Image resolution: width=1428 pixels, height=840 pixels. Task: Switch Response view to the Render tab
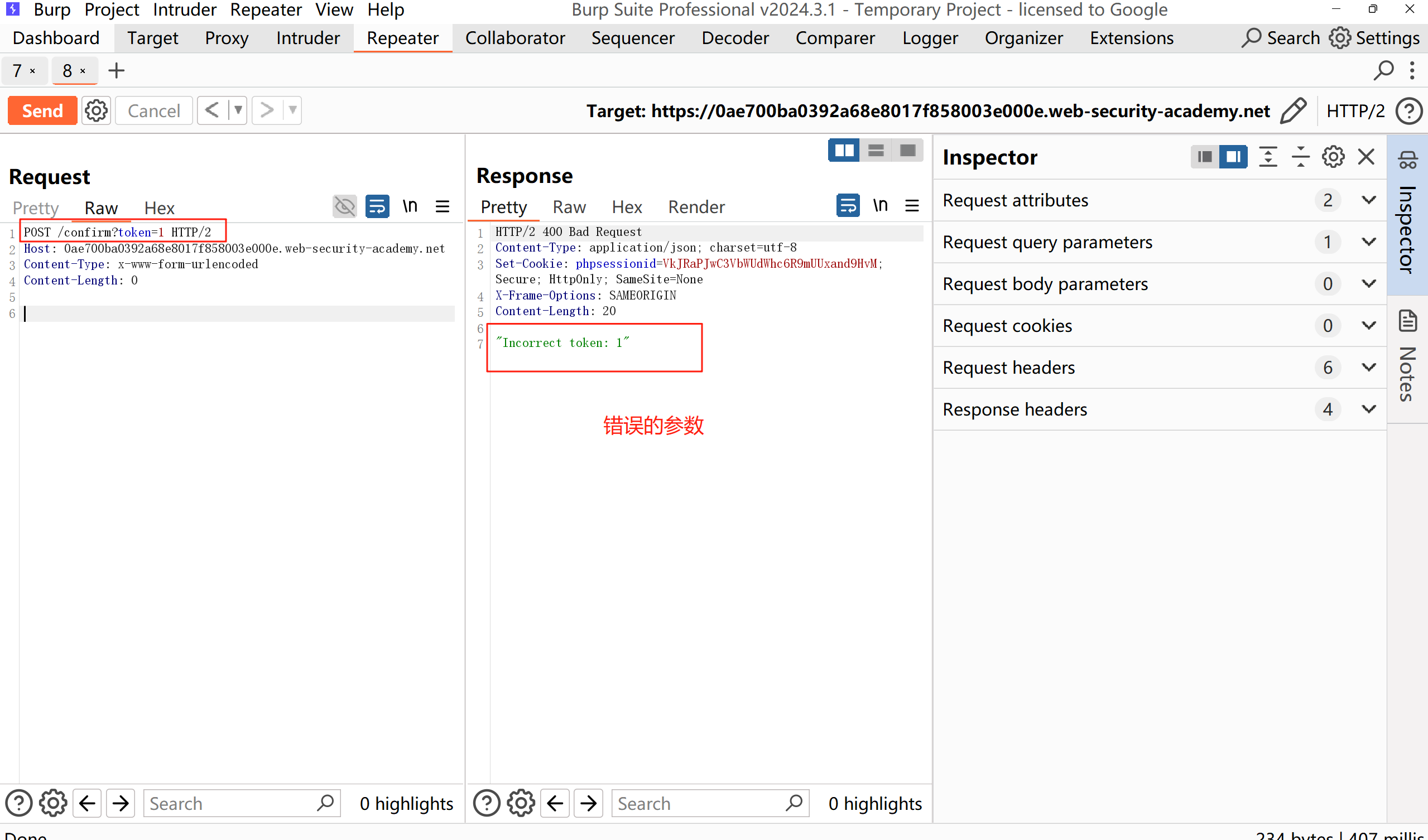pyautogui.click(x=696, y=207)
